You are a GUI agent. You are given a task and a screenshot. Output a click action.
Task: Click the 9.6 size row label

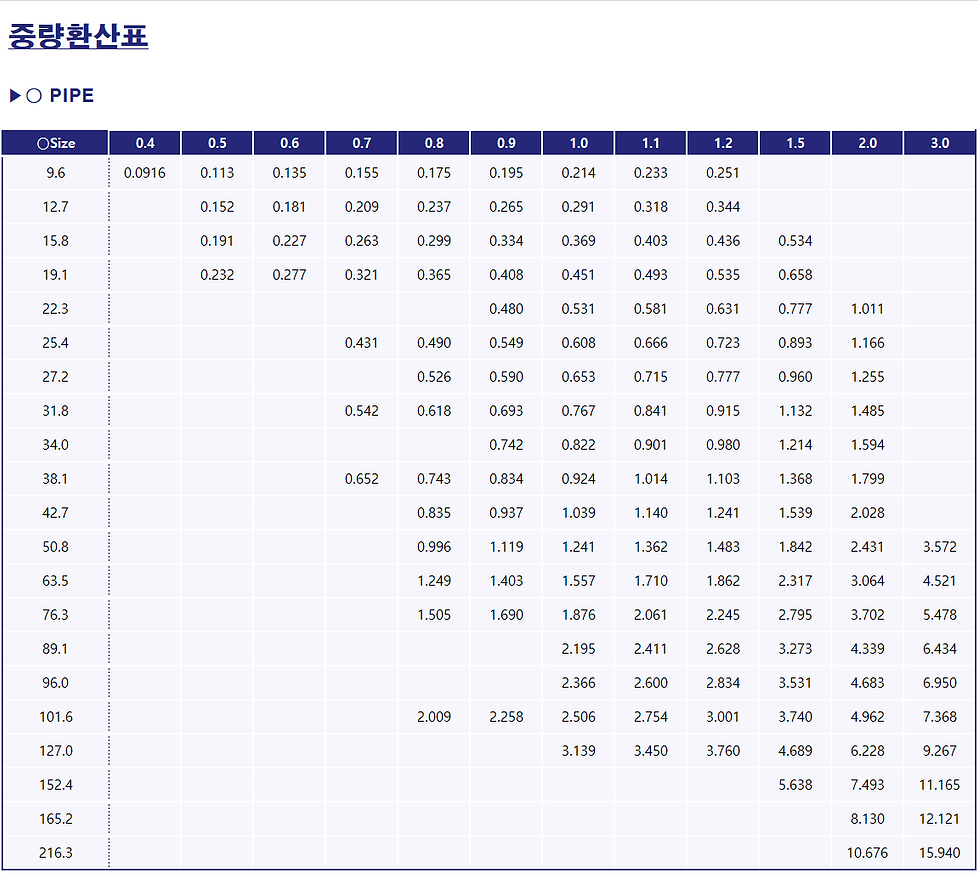[56, 173]
